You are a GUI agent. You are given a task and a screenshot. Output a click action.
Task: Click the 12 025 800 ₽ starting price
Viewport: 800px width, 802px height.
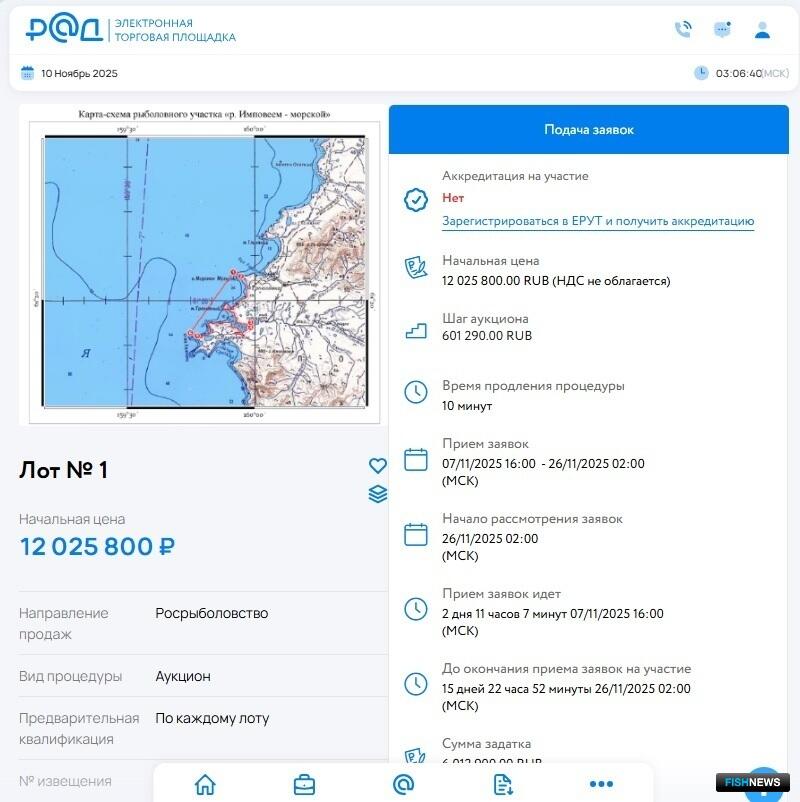tap(98, 547)
